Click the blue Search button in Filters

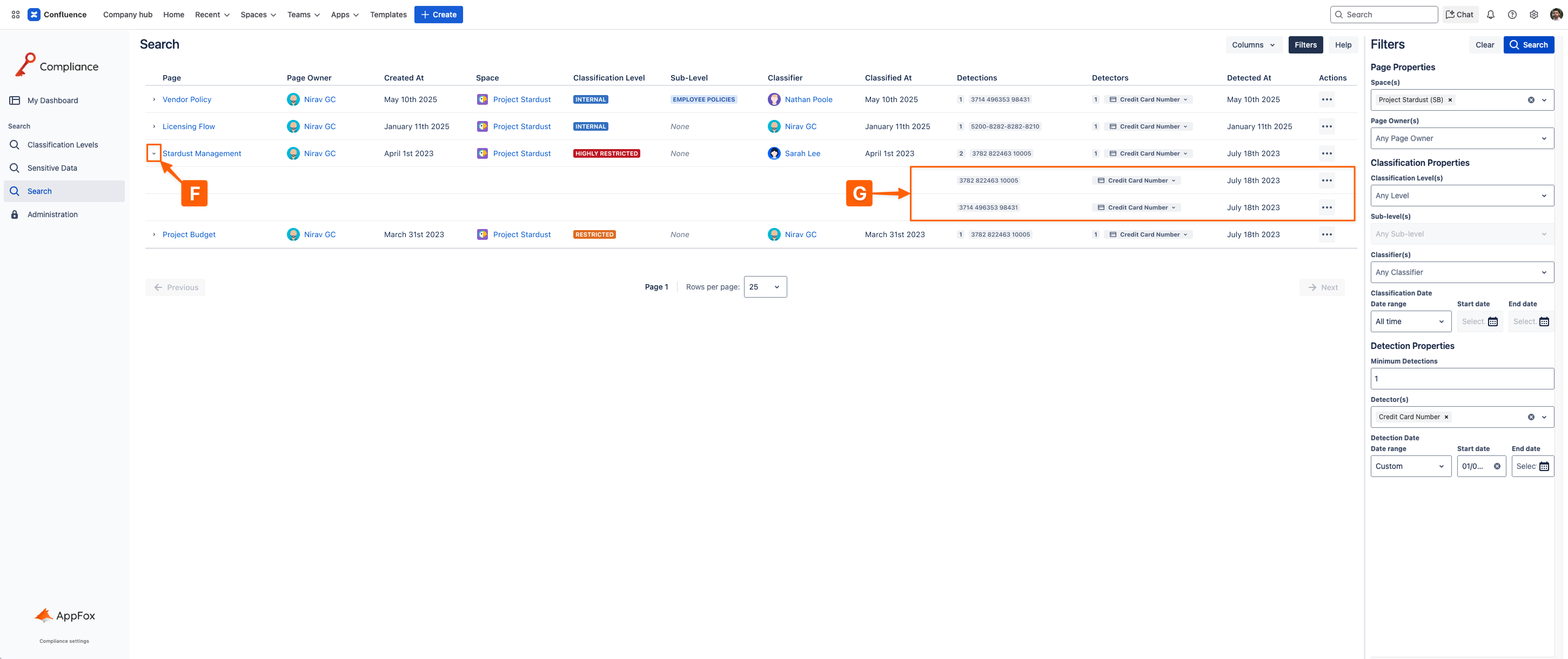pos(1528,44)
